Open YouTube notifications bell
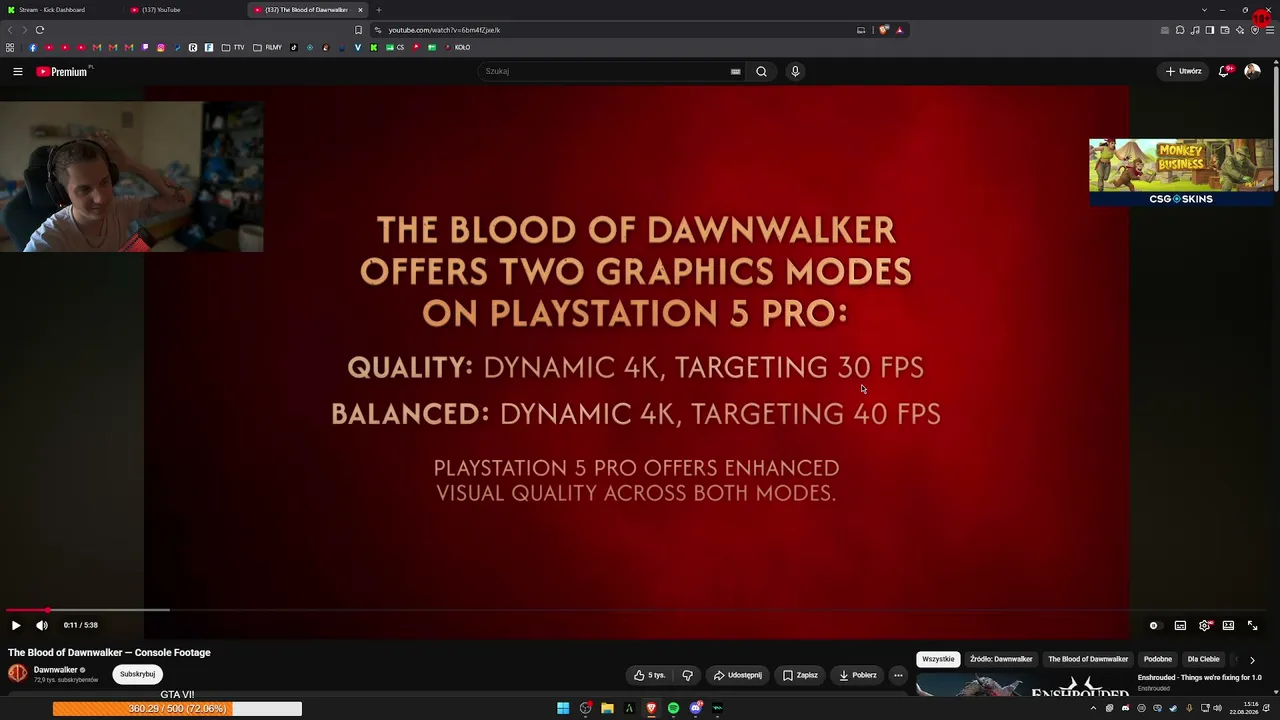Viewport: 1280px width, 720px height. [1224, 71]
